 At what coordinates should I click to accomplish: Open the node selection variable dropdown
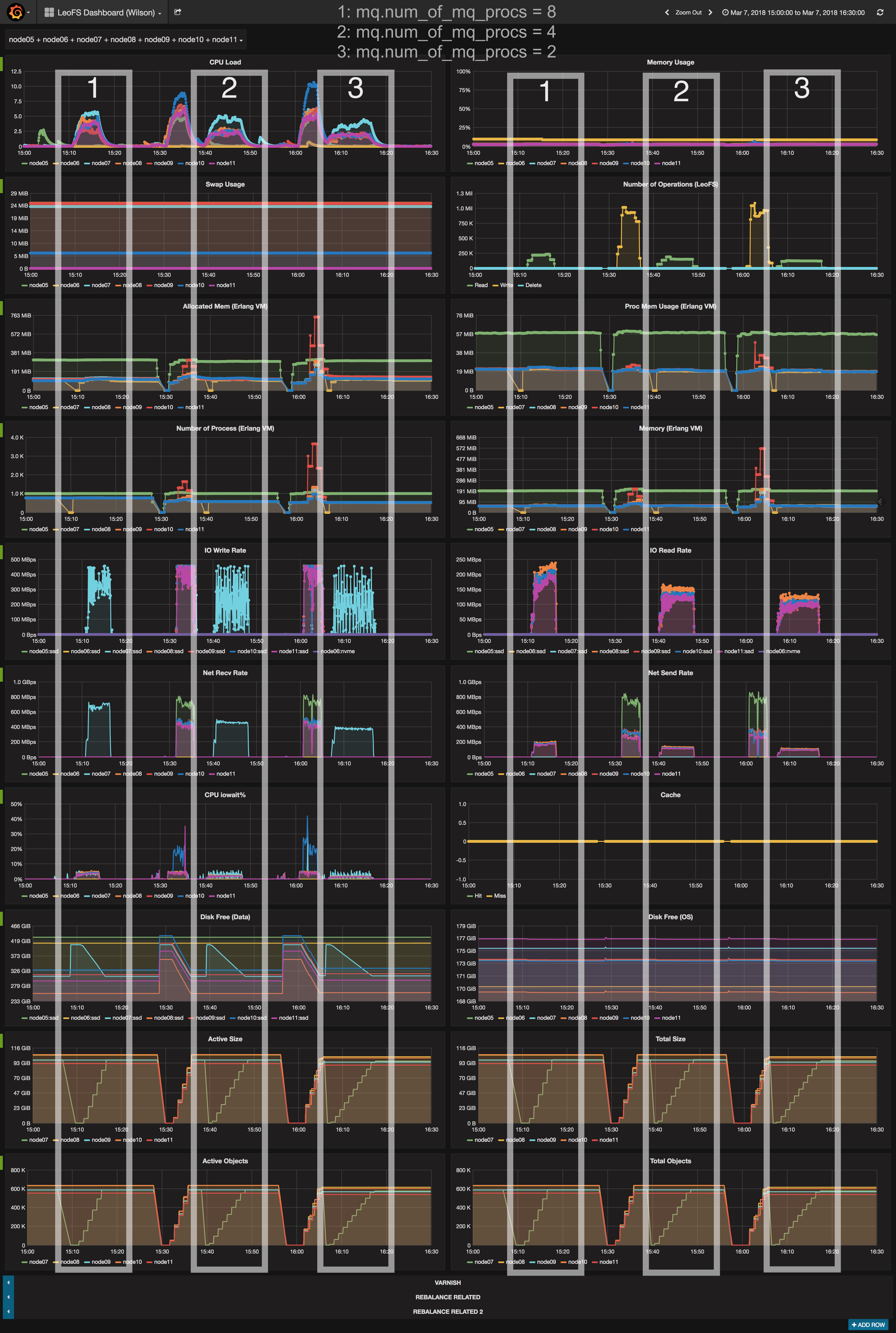tap(126, 40)
